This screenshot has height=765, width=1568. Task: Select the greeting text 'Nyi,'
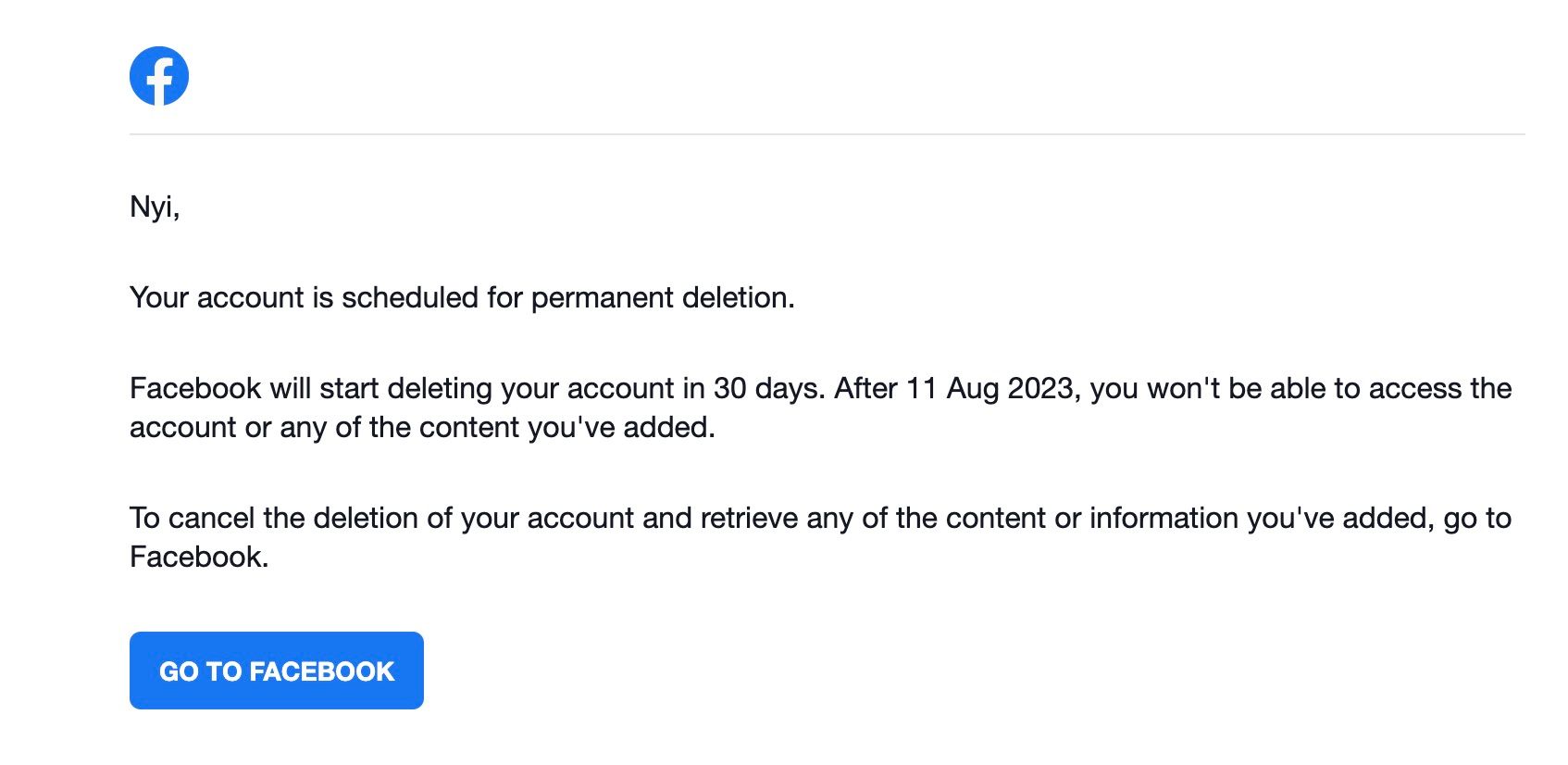coord(156,207)
